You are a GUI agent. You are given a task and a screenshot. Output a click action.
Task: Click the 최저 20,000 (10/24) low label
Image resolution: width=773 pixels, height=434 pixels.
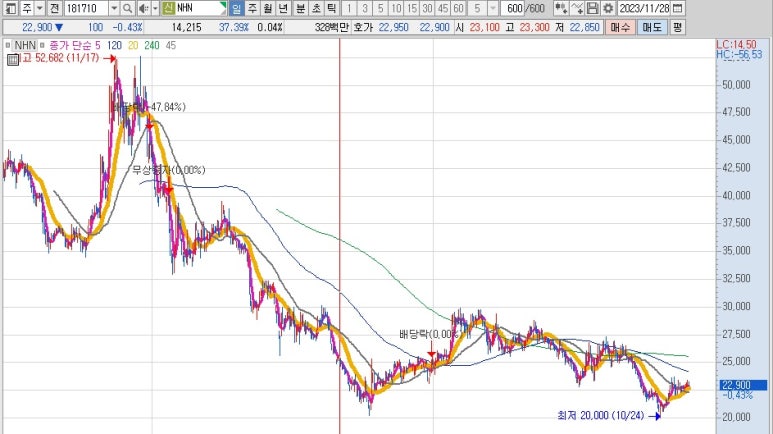(x=600, y=415)
